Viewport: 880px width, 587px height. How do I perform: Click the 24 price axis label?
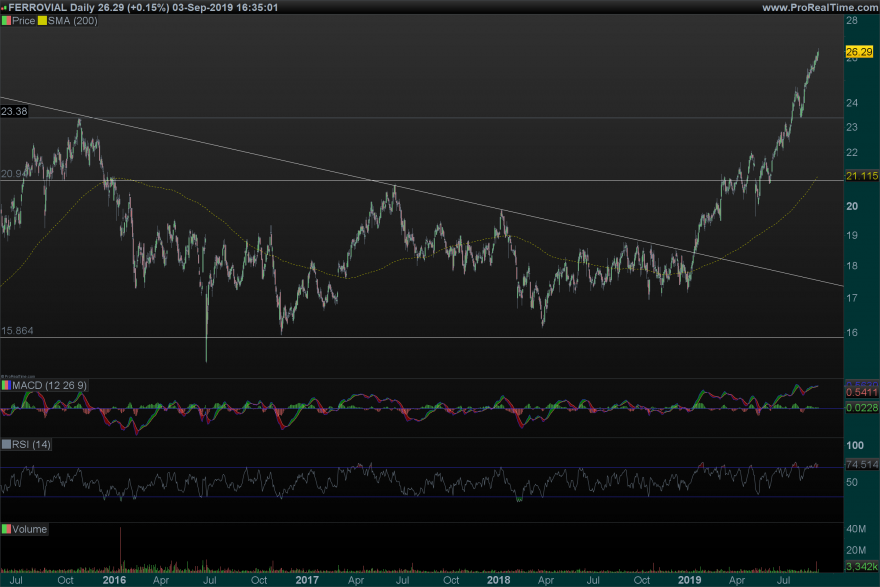852,103
